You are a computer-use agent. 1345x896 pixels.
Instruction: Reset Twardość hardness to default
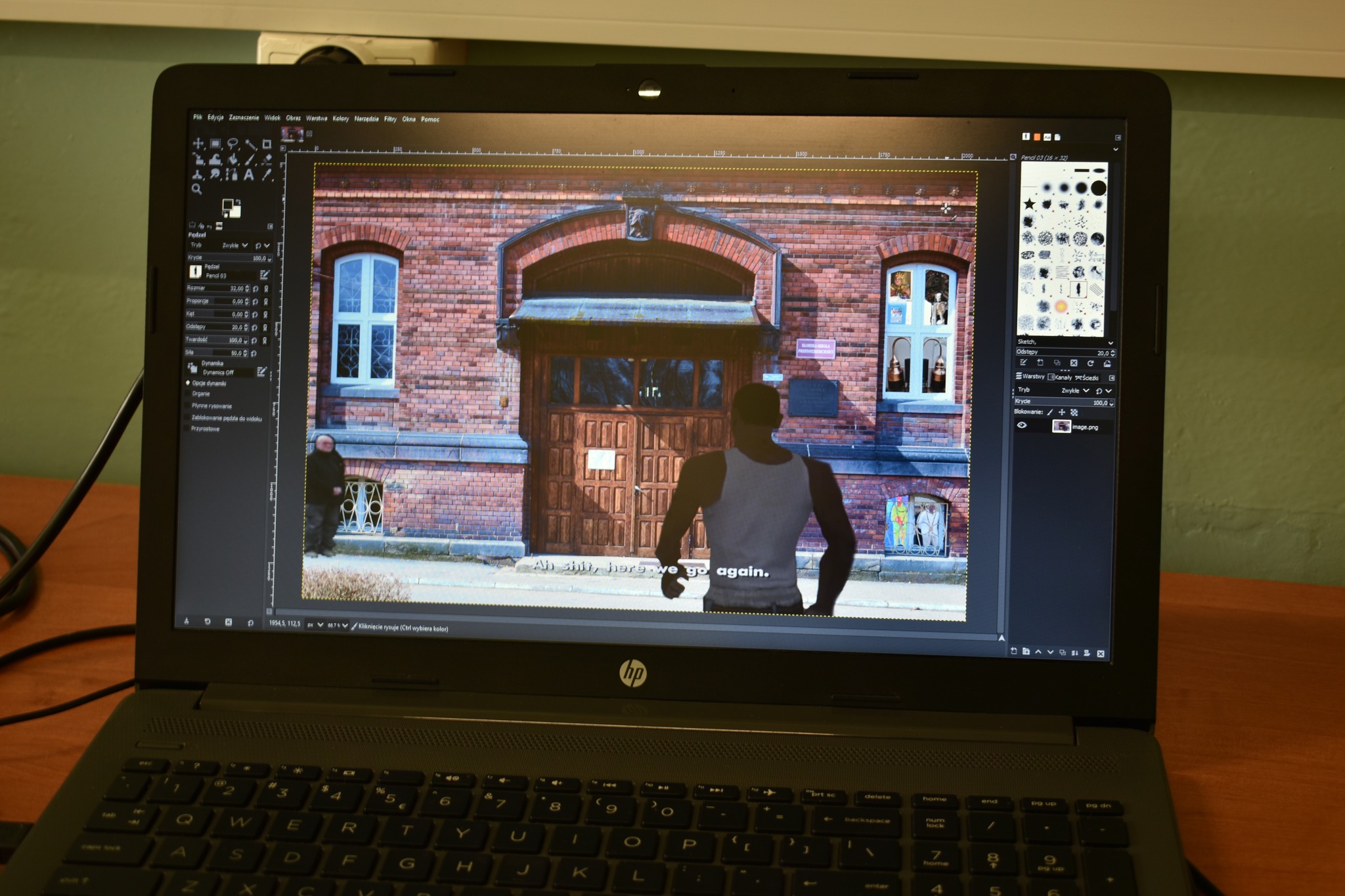point(254,341)
